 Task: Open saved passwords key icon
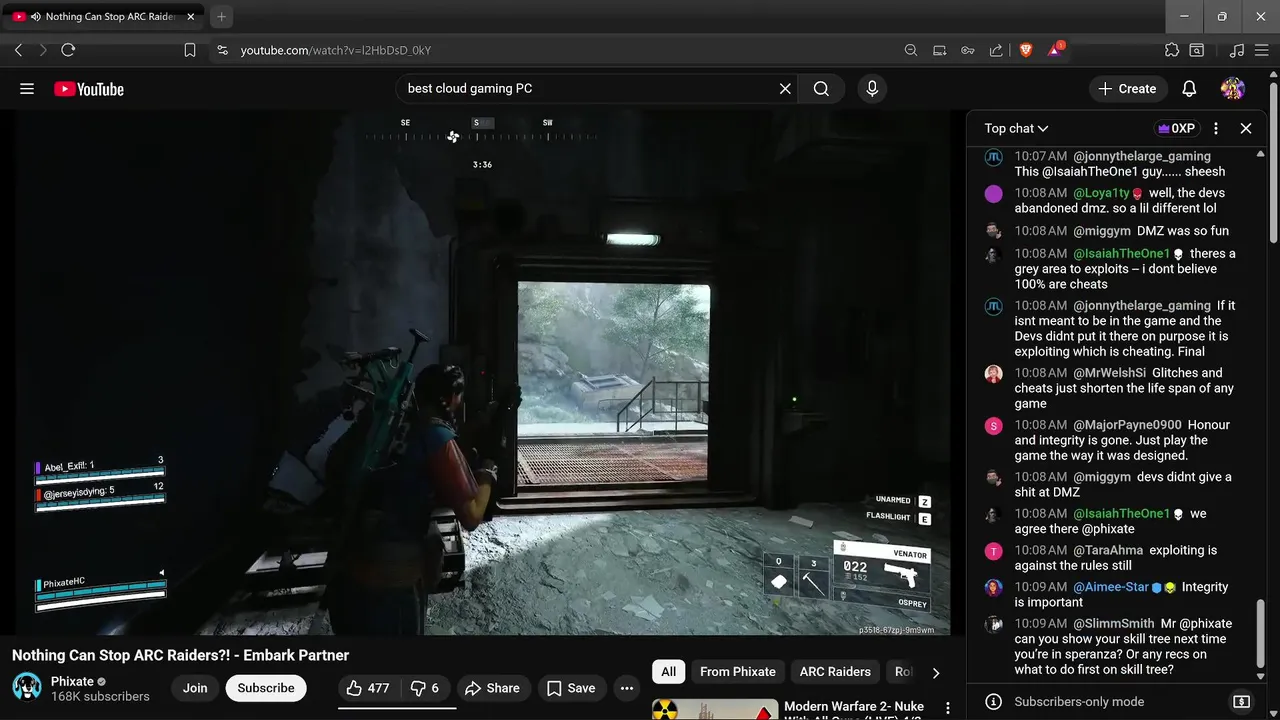coord(967,50)
